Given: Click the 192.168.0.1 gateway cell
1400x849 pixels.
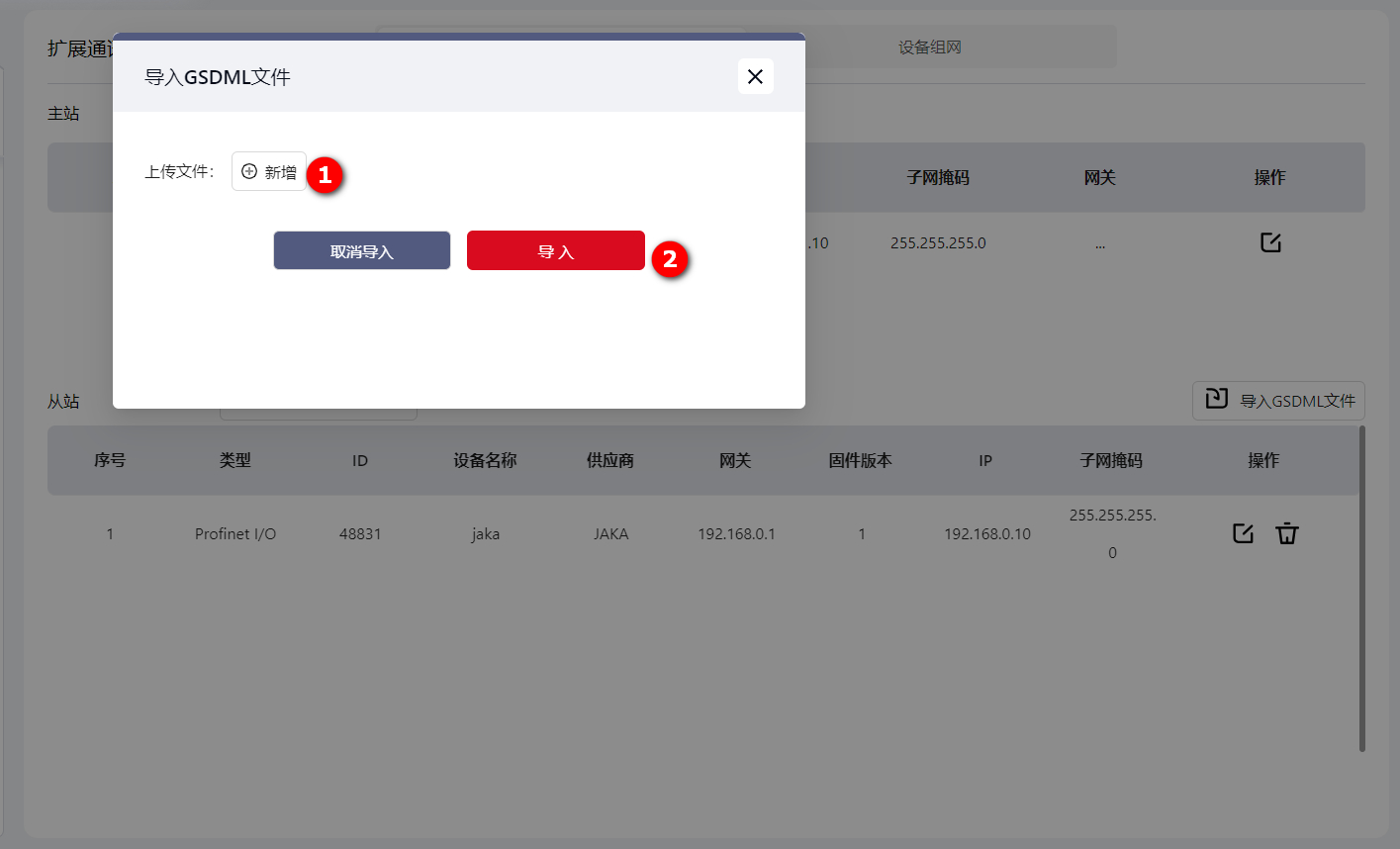Looking at the screenshot, I should [736, 534].
